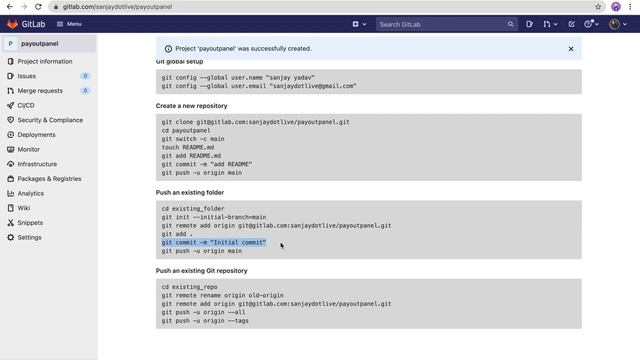Click the Snippets scissors icon
The height and width of the screenshot is (360, 640).
pyautogui.click(x=11, y=223)
